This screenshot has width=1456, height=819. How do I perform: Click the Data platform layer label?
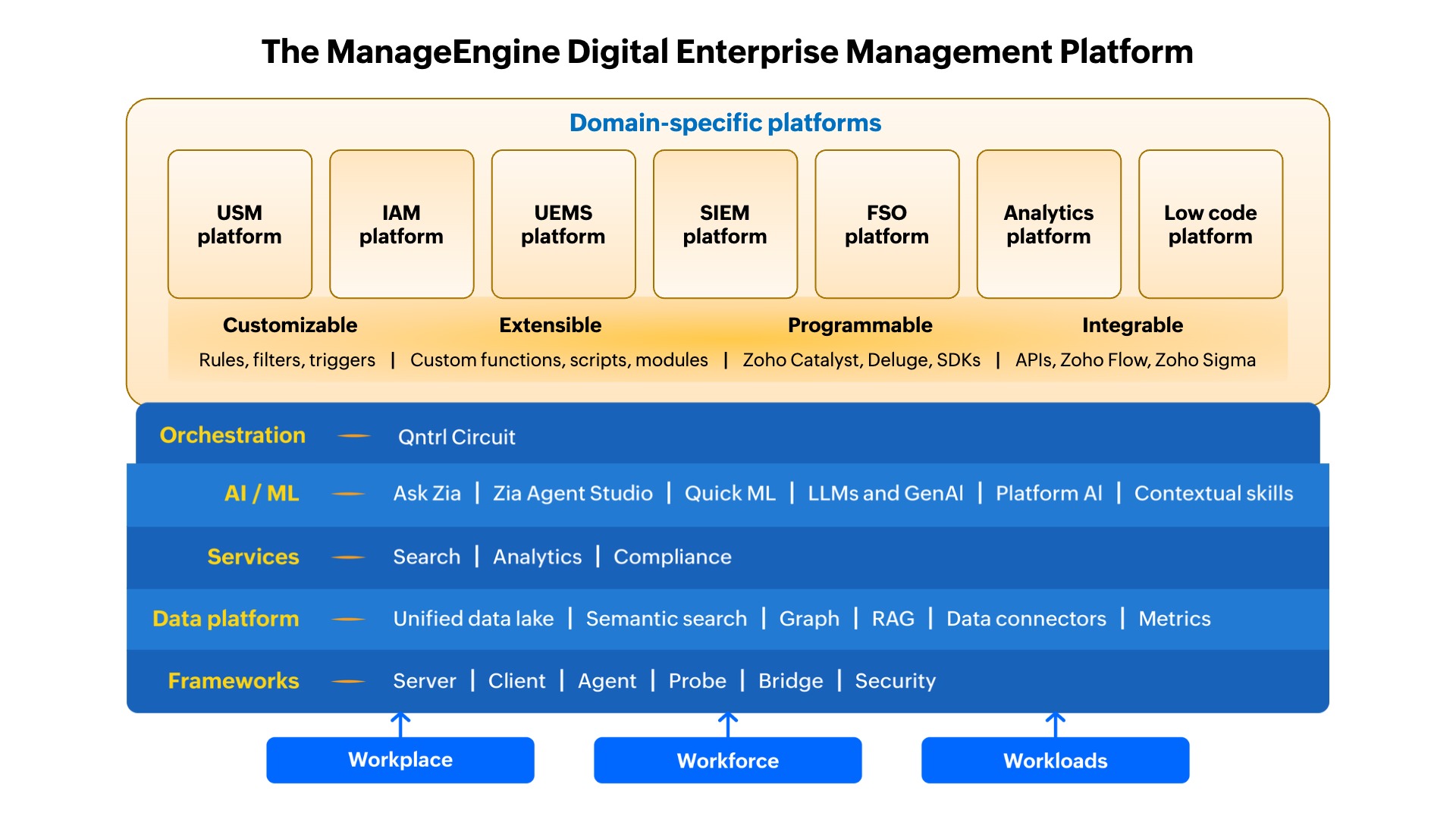point(226,619)
